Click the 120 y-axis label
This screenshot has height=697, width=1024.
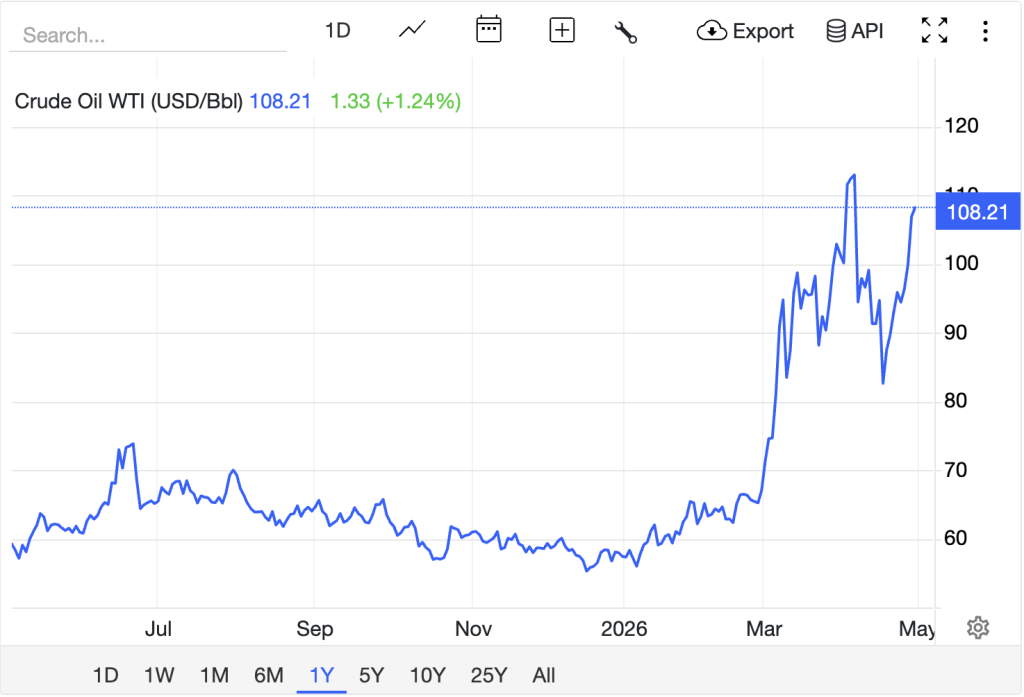(961, 125)
